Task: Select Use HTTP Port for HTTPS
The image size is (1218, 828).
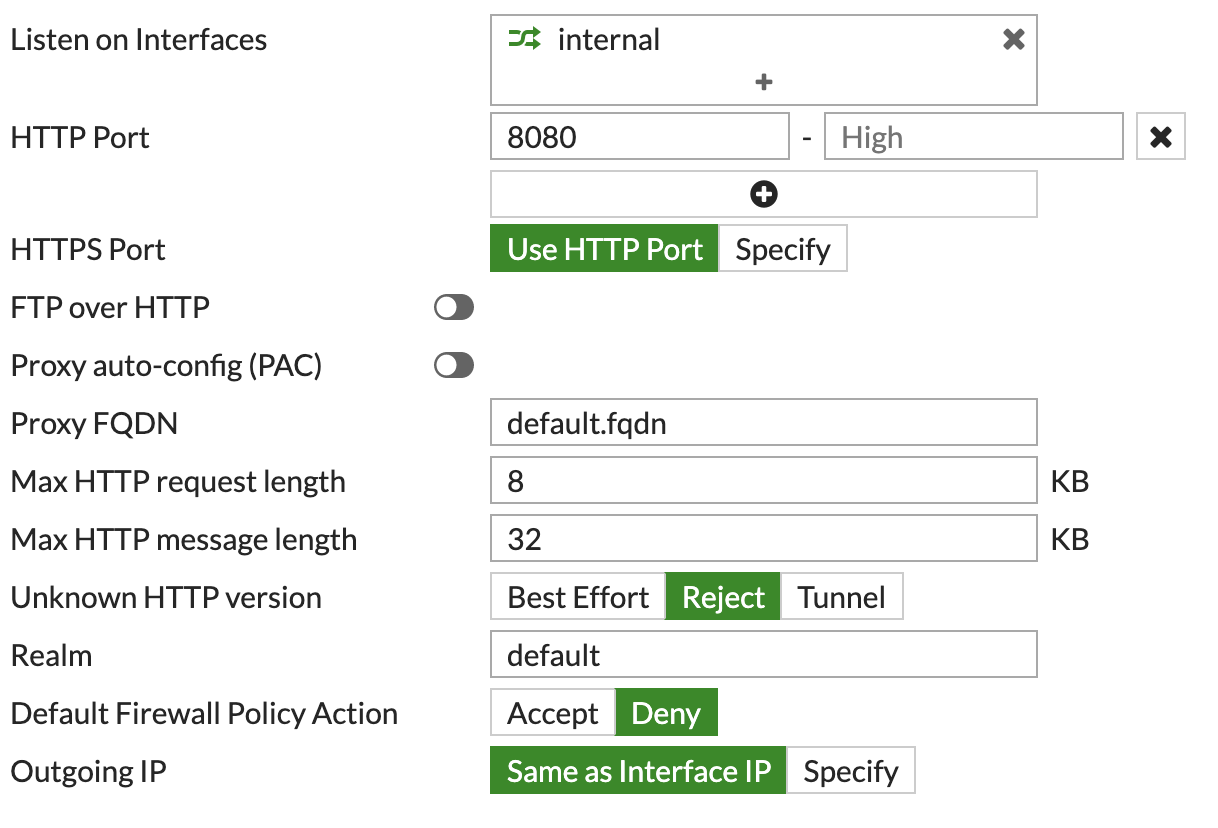Action: coord(604,249)
